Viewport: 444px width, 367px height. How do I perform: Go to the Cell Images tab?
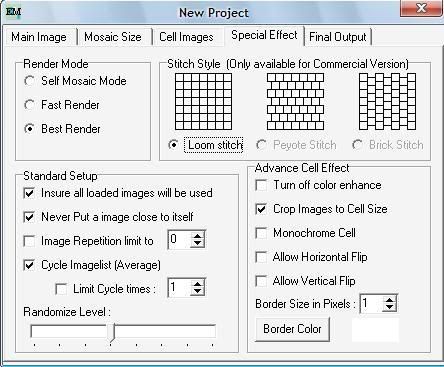click(186, 37)
